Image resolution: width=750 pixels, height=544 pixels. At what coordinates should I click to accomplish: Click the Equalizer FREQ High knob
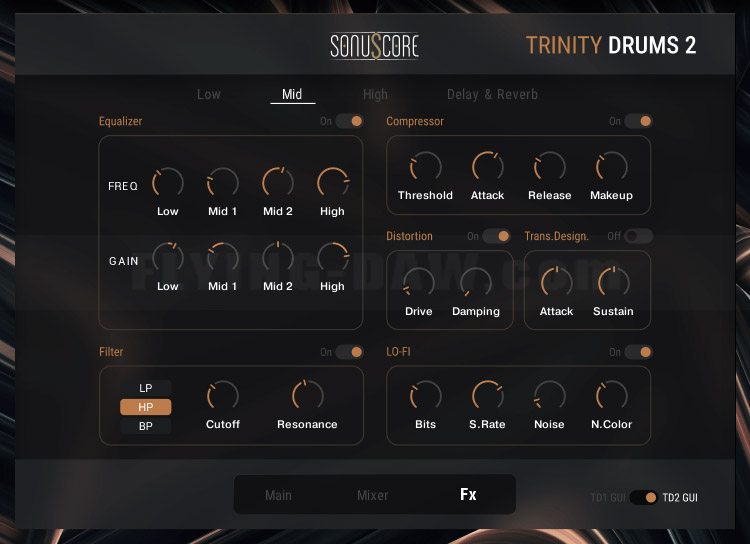(x=332, y=182)
